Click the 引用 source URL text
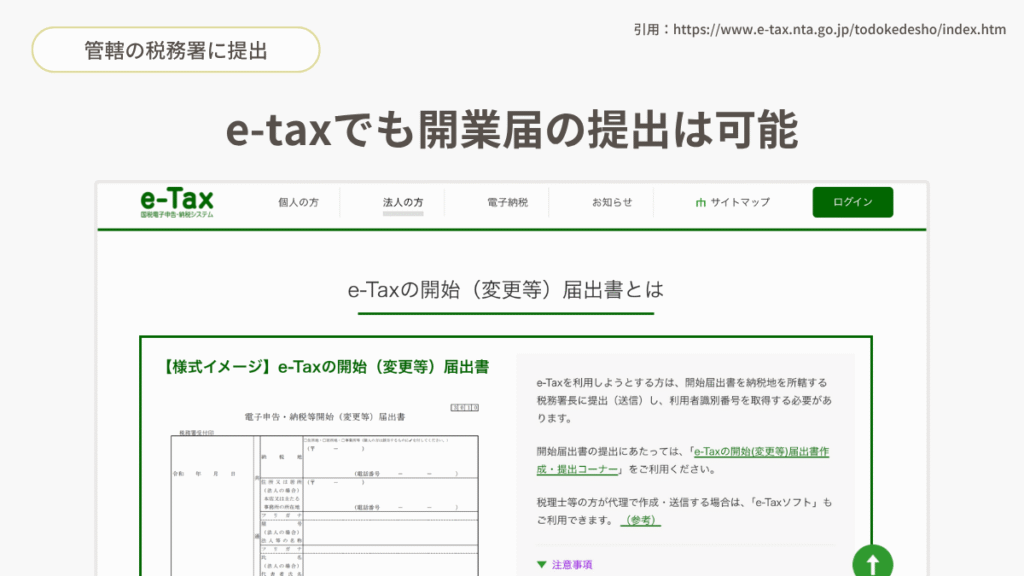 820,29
